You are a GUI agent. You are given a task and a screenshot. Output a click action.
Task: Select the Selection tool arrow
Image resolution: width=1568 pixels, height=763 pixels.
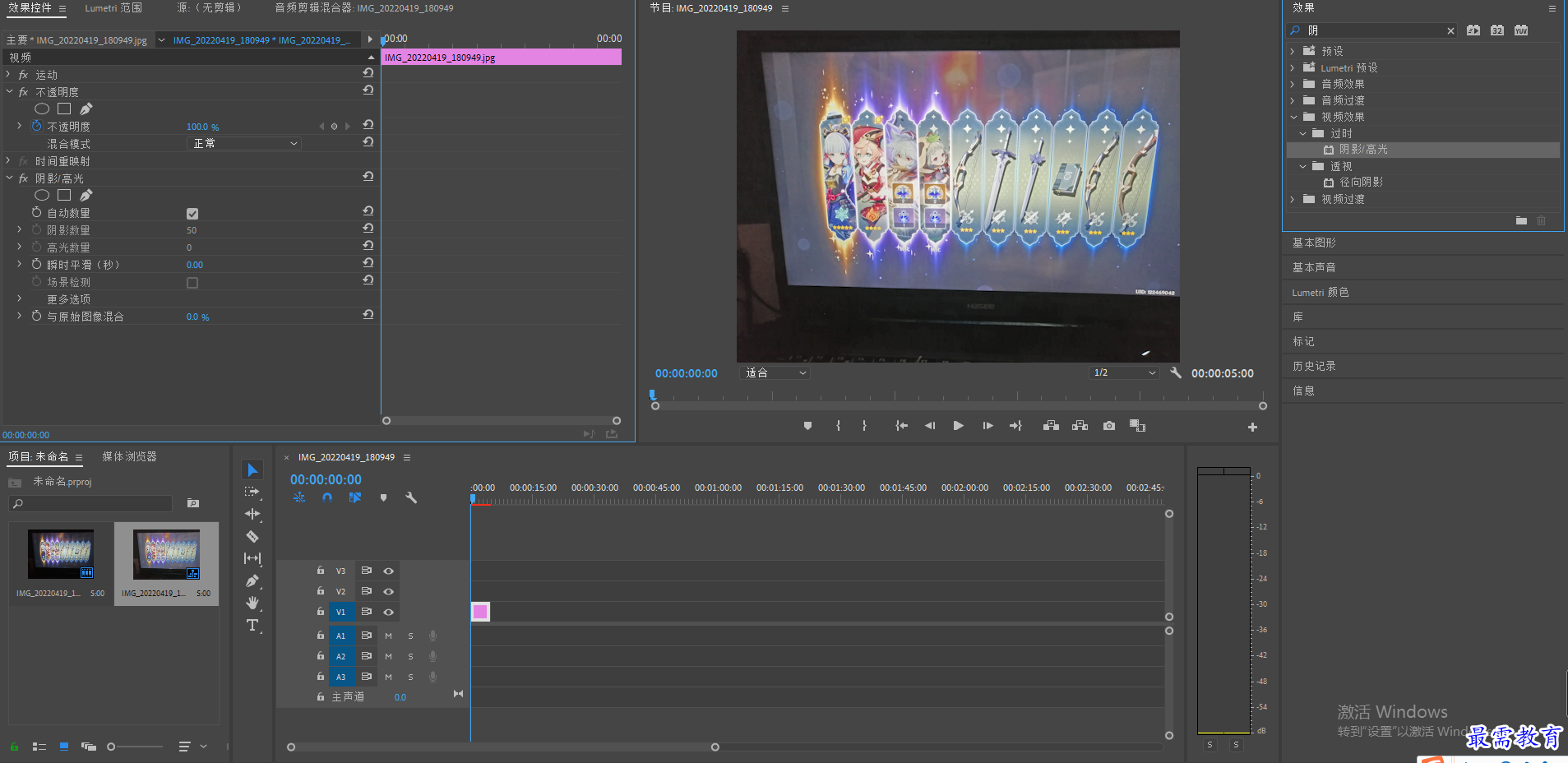click(252, 469)
